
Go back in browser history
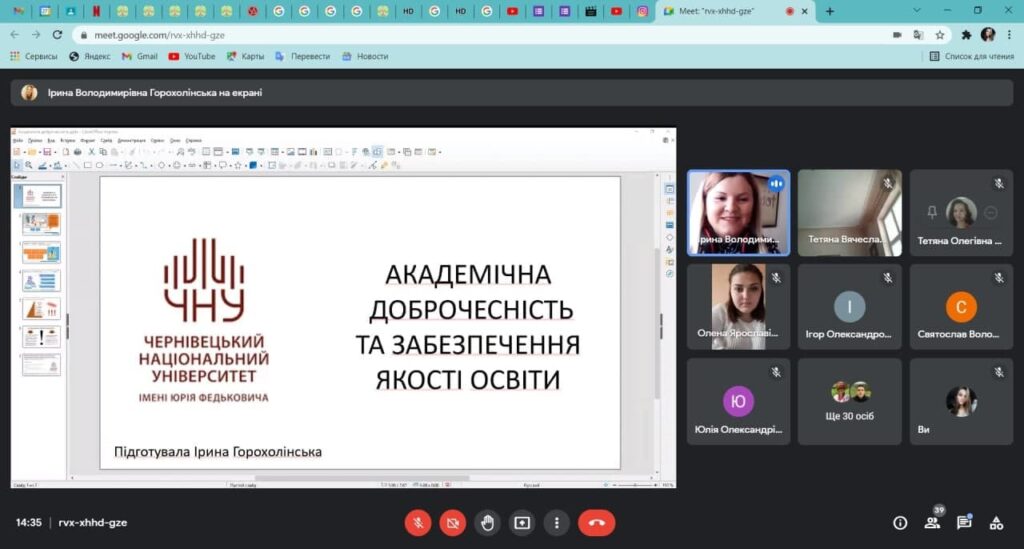14,35
